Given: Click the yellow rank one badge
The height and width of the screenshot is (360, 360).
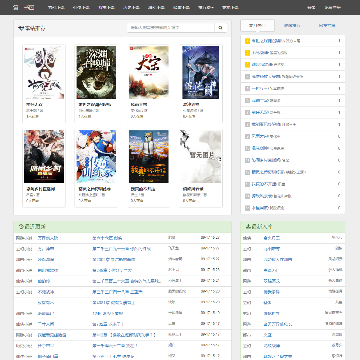Looking at the screenshot, I should 247,41.
